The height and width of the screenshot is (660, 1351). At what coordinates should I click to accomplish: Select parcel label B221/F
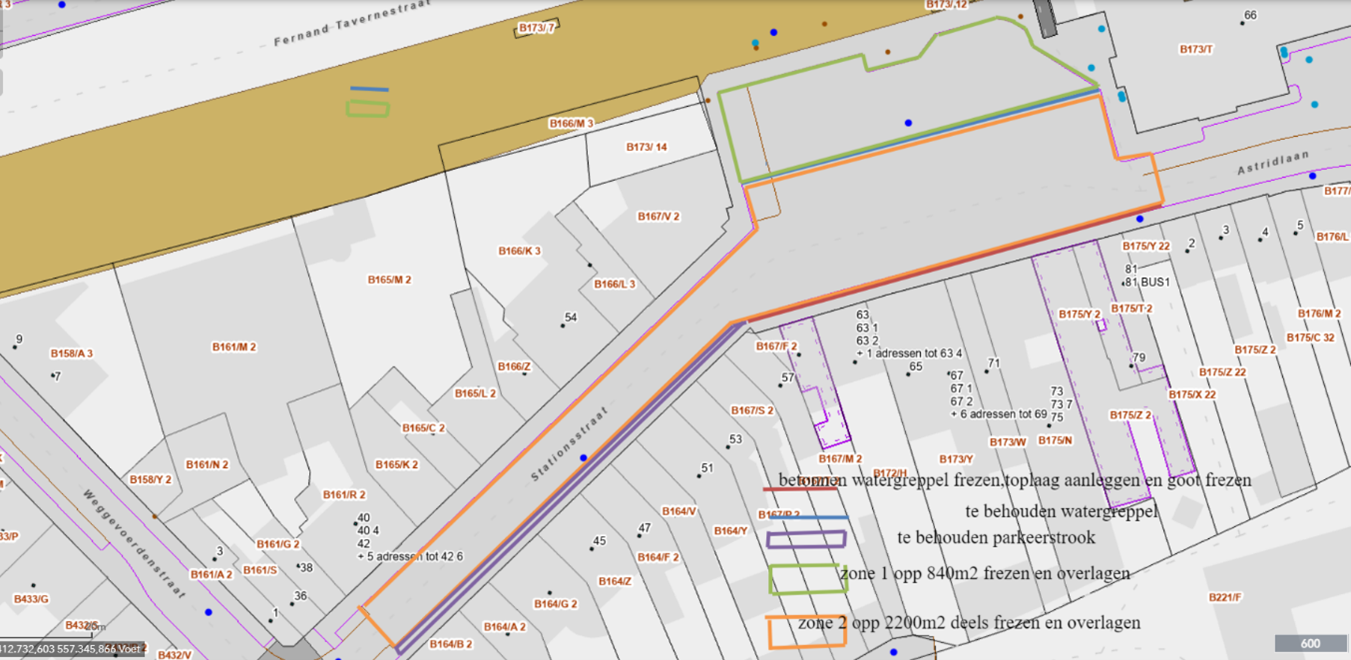(x=1224, y=598)
